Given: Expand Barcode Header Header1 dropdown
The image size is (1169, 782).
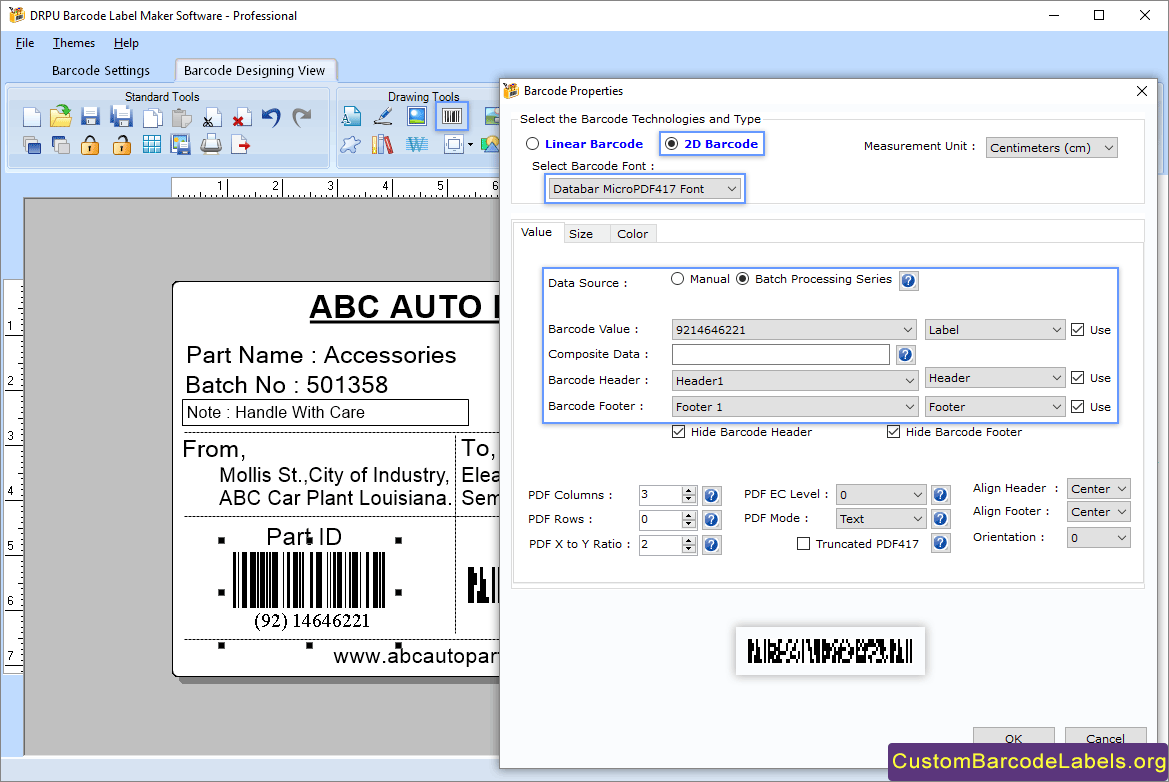Looking at the screenshot, I should pos(794,381).
